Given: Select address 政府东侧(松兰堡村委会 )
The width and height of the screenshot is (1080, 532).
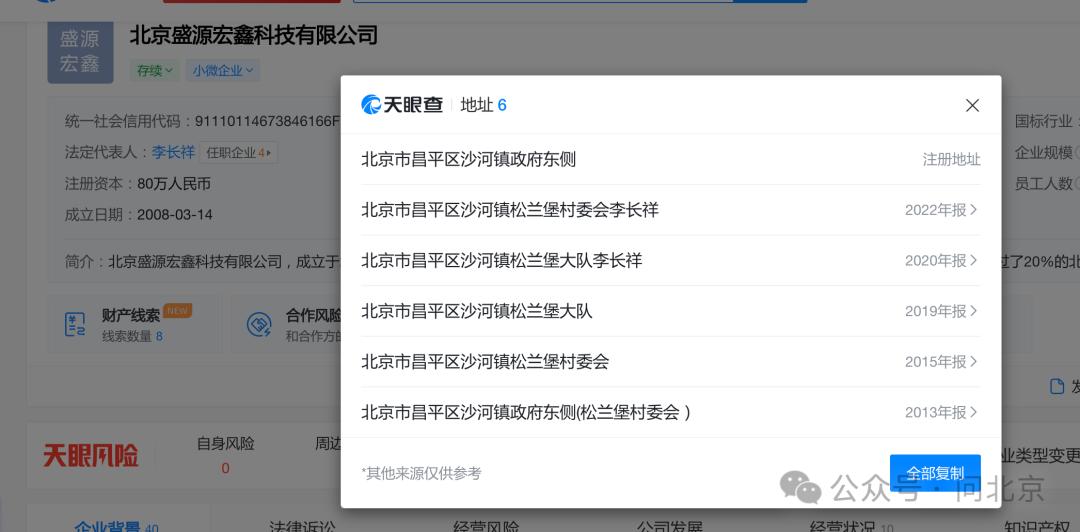Looking at the screenshot, I should pos(670,413).
